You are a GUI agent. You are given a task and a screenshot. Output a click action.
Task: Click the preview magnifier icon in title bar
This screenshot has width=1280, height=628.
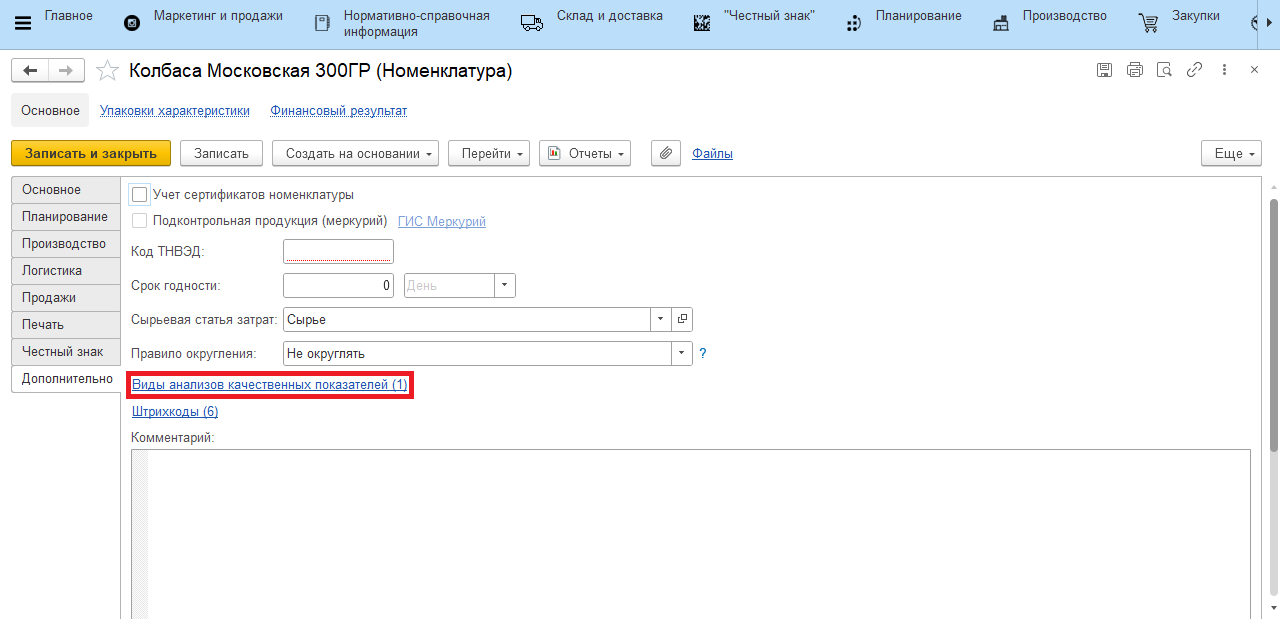[x=1164, y=70]
